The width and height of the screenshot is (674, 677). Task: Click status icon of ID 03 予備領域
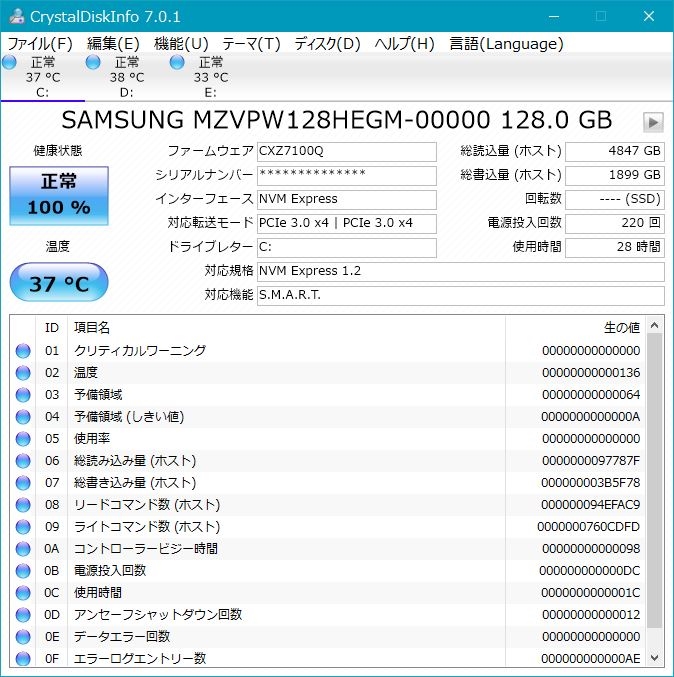tap(23, 395)
